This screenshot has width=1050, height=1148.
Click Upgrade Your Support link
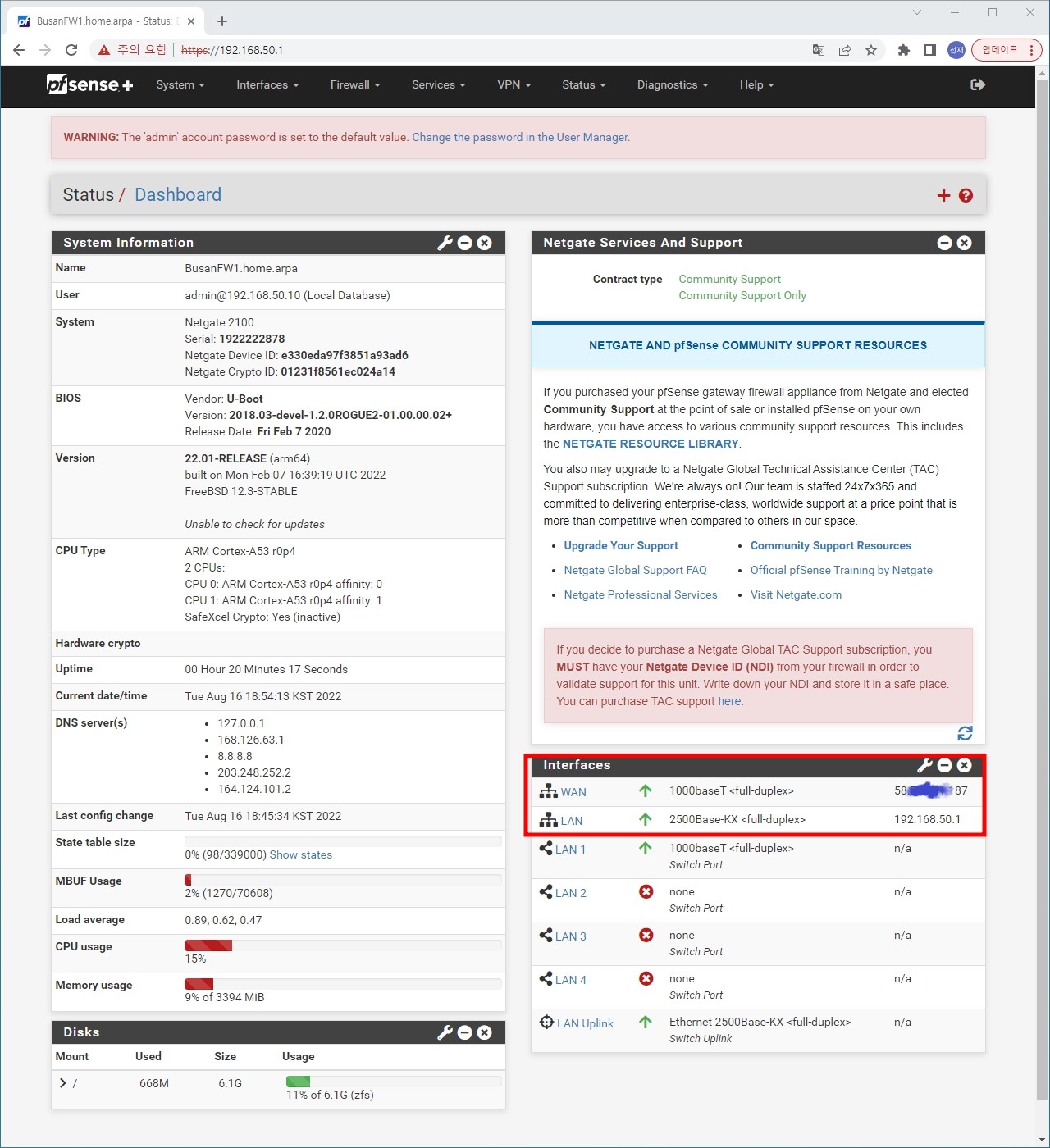pos(621,545)
